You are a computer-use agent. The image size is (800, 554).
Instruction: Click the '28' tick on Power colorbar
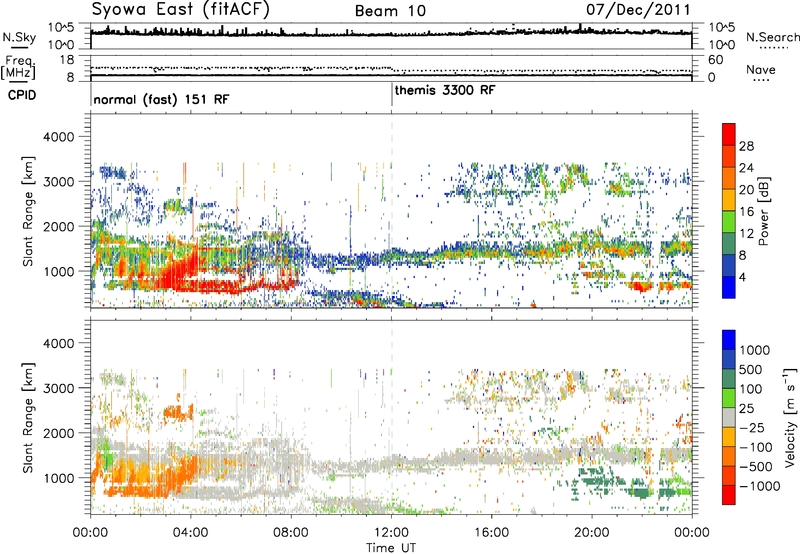point(746,146)
